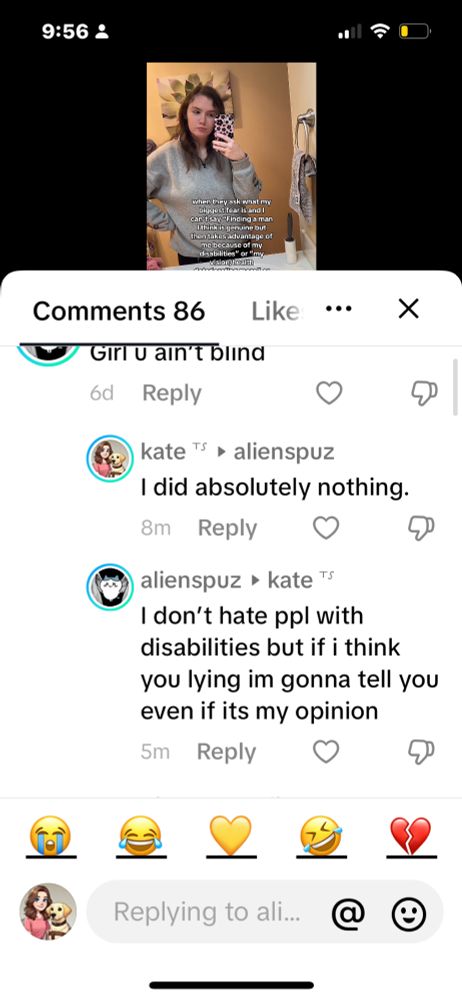Image resolution: width=462 pixels, height=1000 pixels.
Task: Insert the yellow heart emoji
Action: point(231,835)
